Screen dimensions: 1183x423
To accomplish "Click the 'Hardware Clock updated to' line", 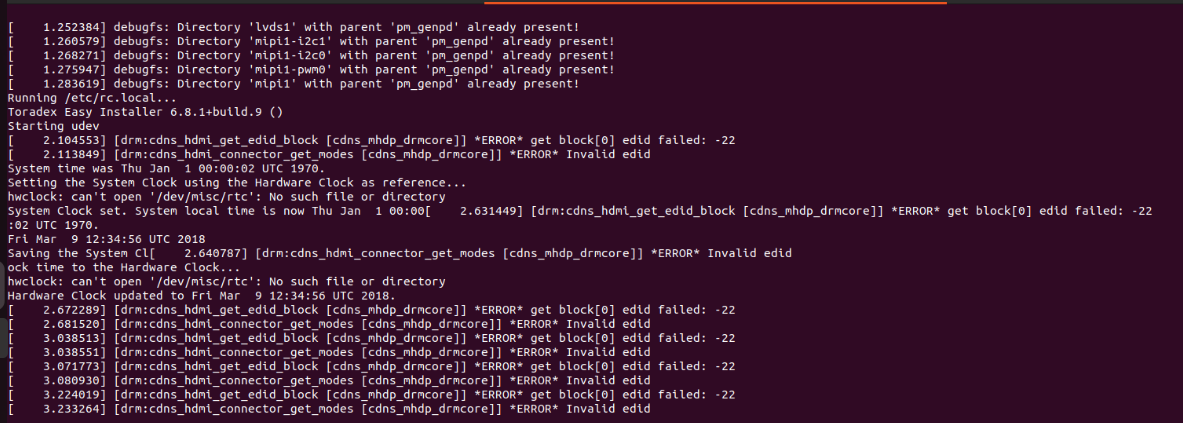I will [x=201, y=296].
